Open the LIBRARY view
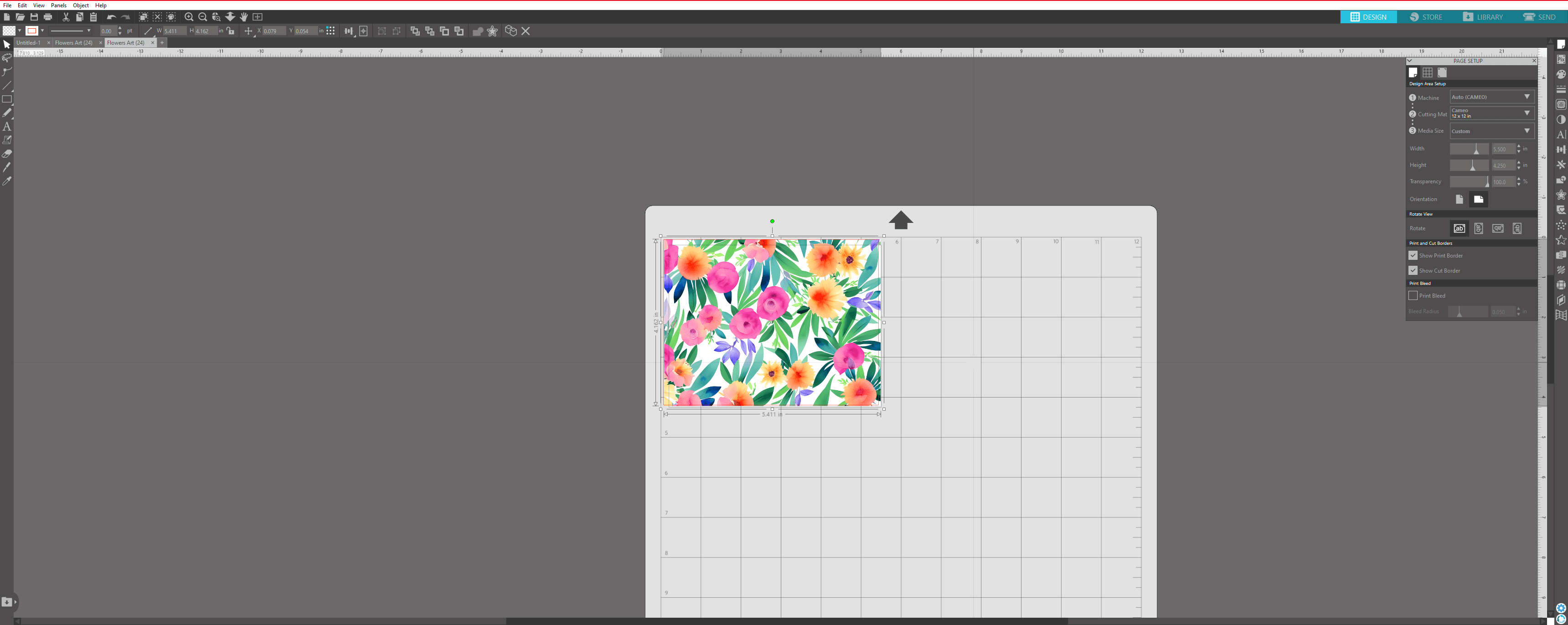Screen dimensions: 1568x625 pos(1483,17)
